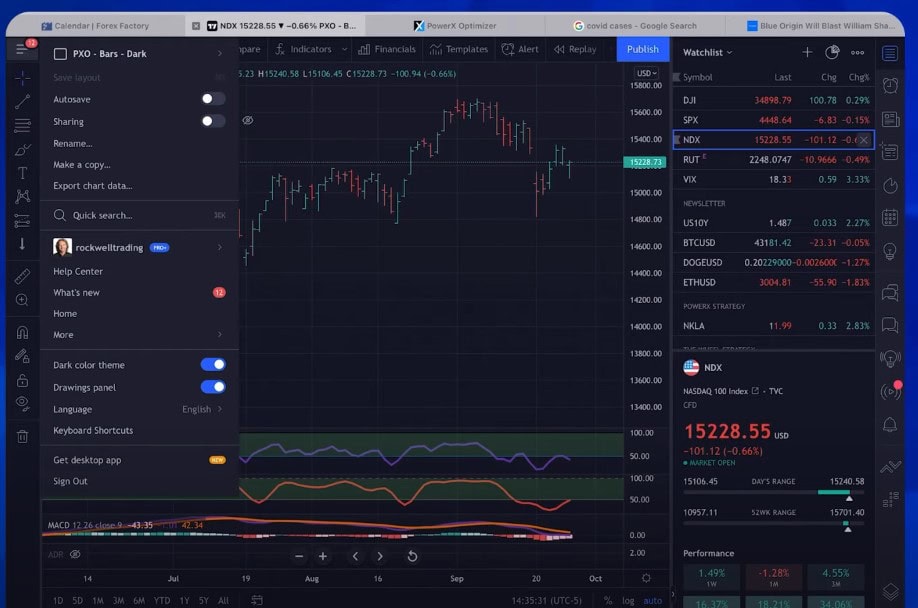The height and width of the screenshot is (608, 918).
Task: Open the Templates toolbar button
Action: tap(459, 49)
